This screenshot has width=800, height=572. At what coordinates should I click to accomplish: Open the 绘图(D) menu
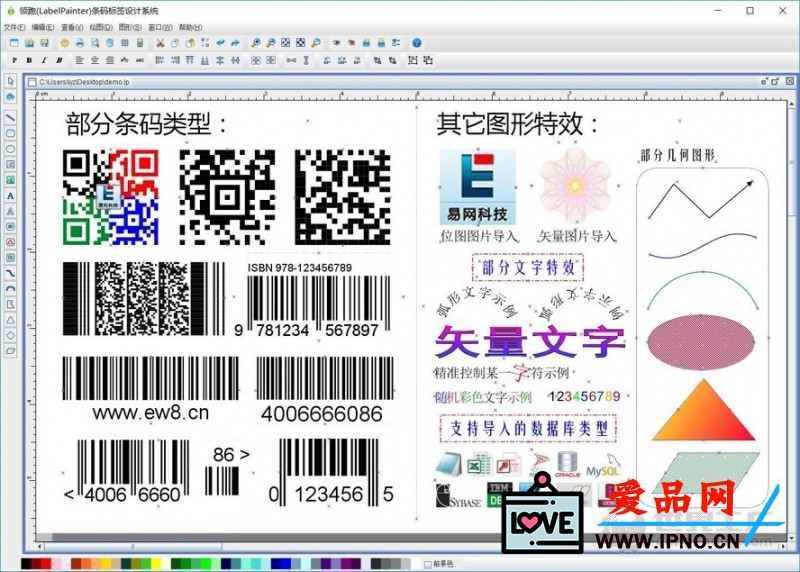pyautogui.click(x=101, y=27)
